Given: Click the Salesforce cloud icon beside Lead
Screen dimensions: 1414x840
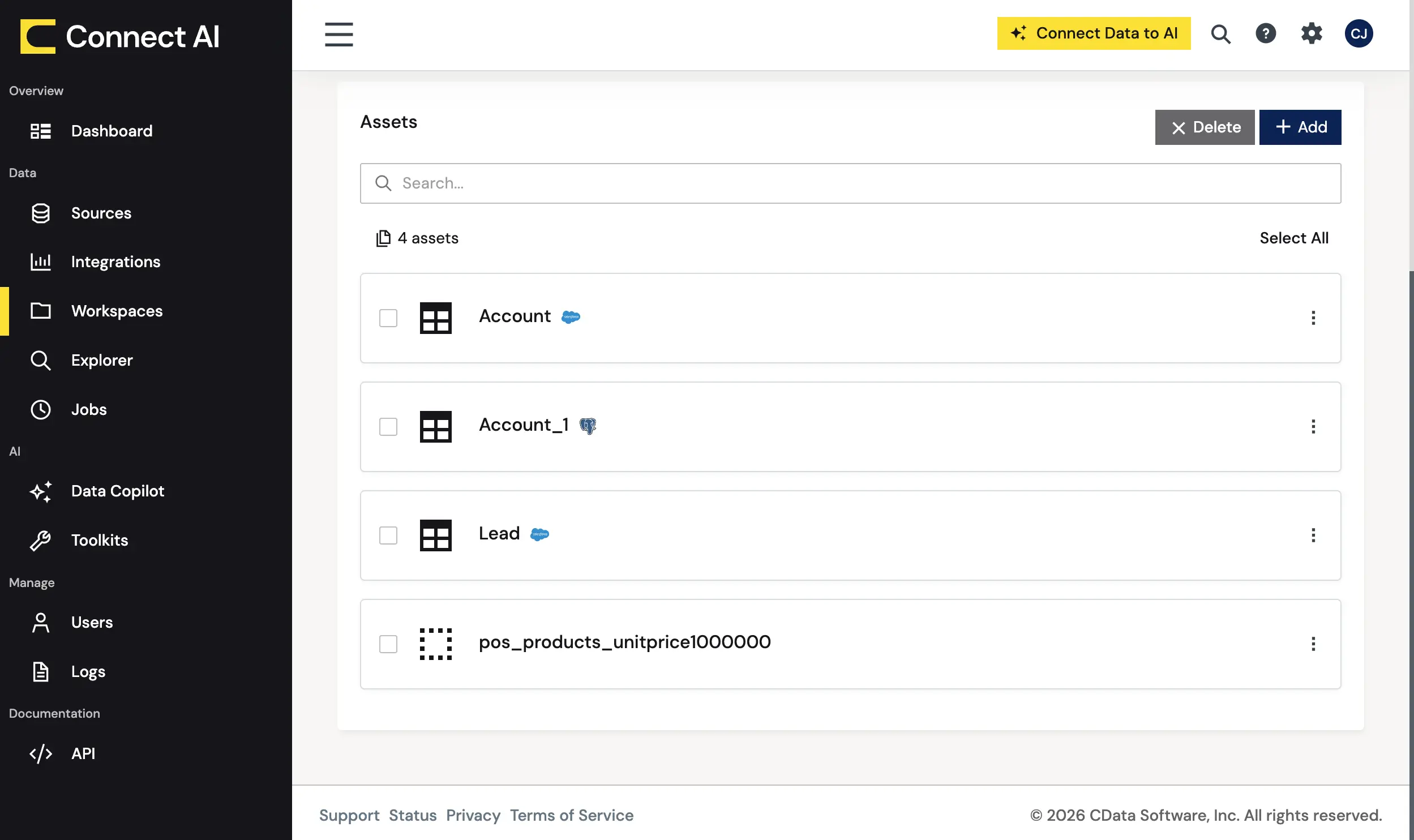Looking at the screenshot, I should pyautogui.click(x=539, y=534).
